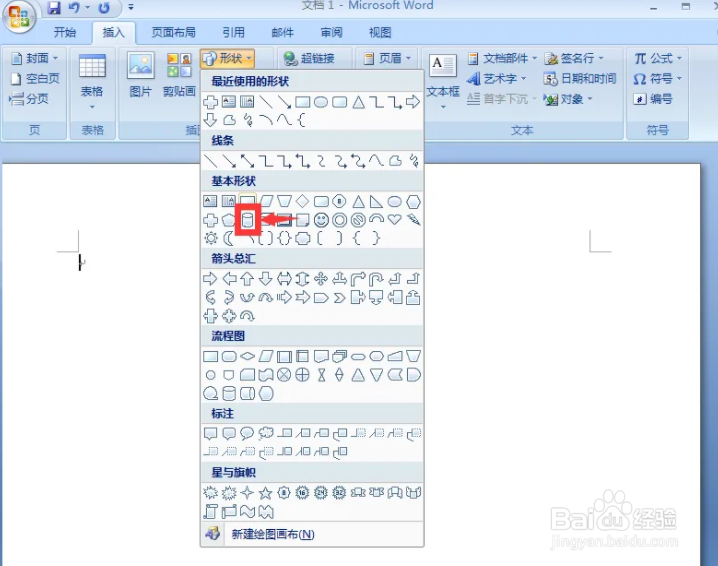The height and width of the screenshot is (566, 718).
Task: Select the flowchart magnetic disk shape
Action: click(228, 393)
